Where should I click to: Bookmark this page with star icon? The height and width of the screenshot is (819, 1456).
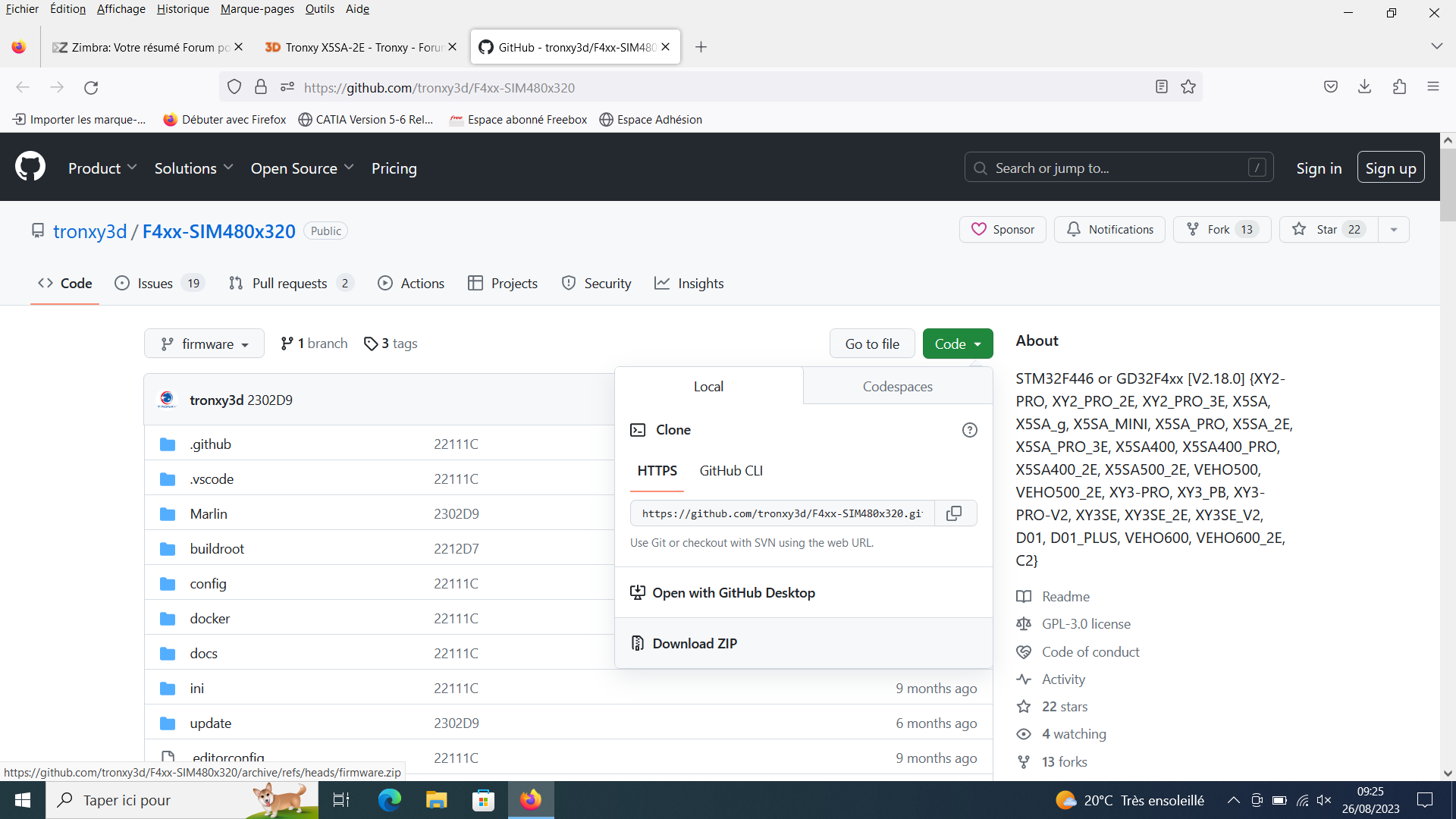tap(1188, 87)
